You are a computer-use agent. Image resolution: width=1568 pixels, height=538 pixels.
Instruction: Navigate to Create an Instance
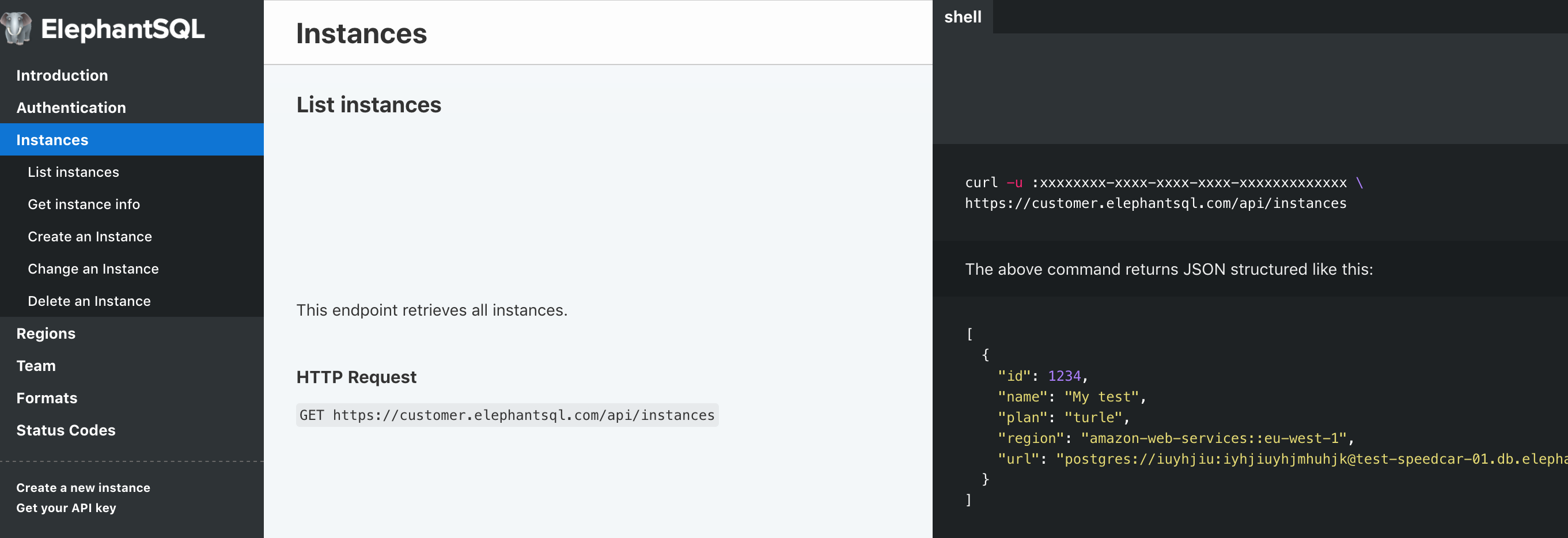[89, 237]
